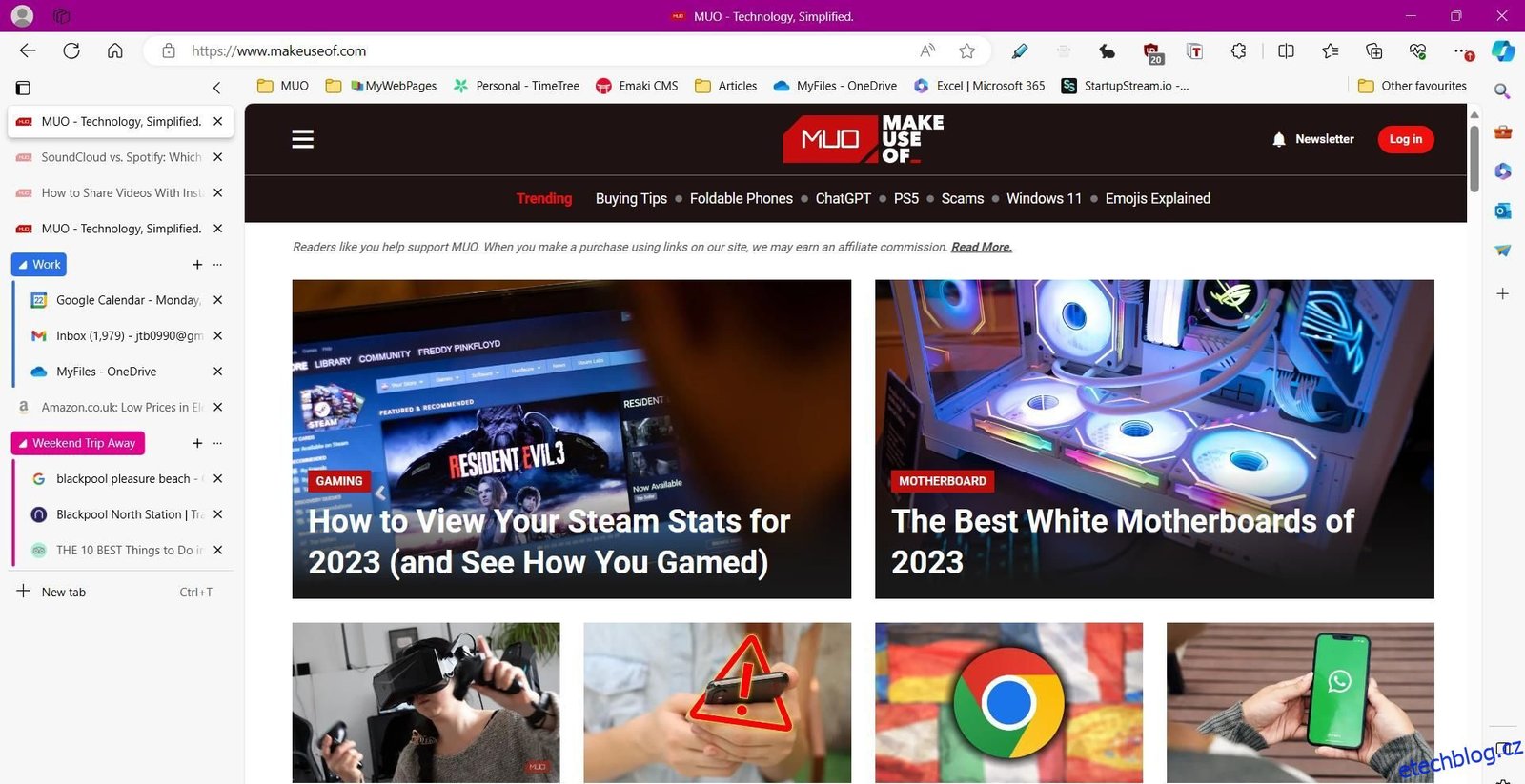Open the Windows 11 trending link
The height and width of the screenshot is (784, 1525).
[x=1044, y=198]
